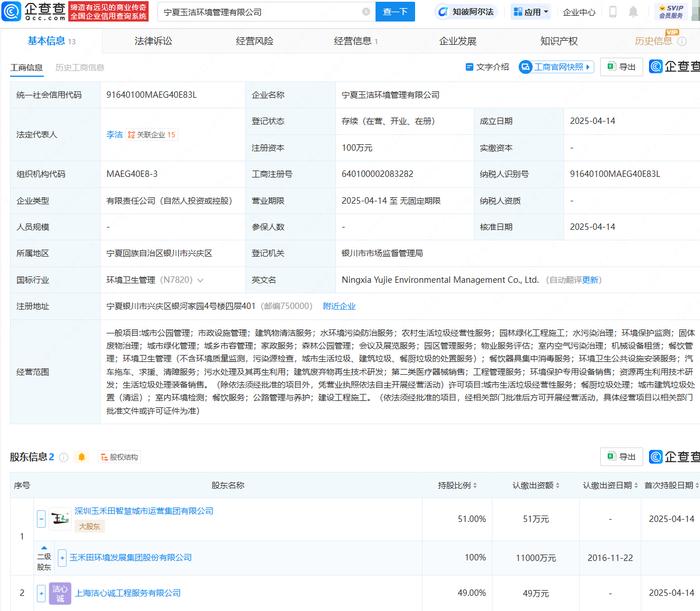
Task: Switch to 知识产权 tab
Action: [x=559, y=41]
